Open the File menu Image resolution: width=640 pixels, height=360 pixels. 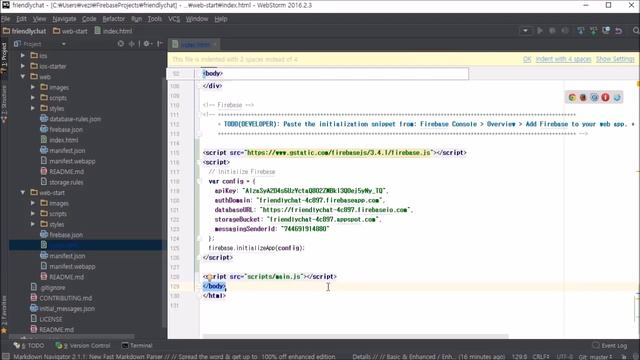(6, 19)
